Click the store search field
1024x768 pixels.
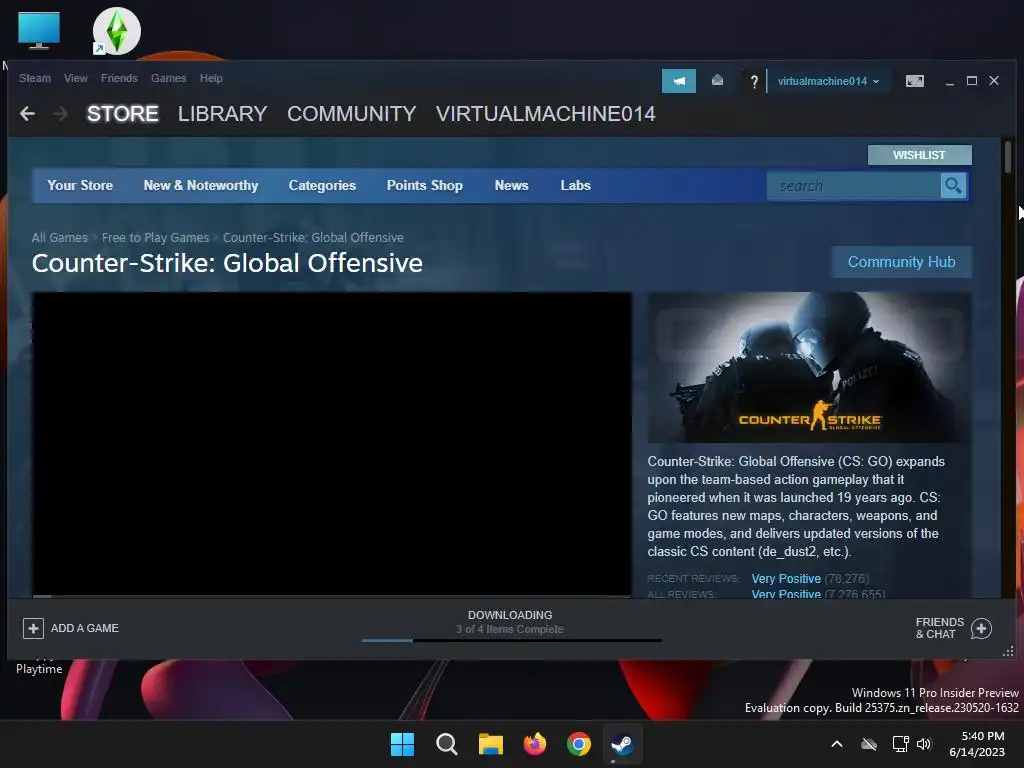[854, 186]
